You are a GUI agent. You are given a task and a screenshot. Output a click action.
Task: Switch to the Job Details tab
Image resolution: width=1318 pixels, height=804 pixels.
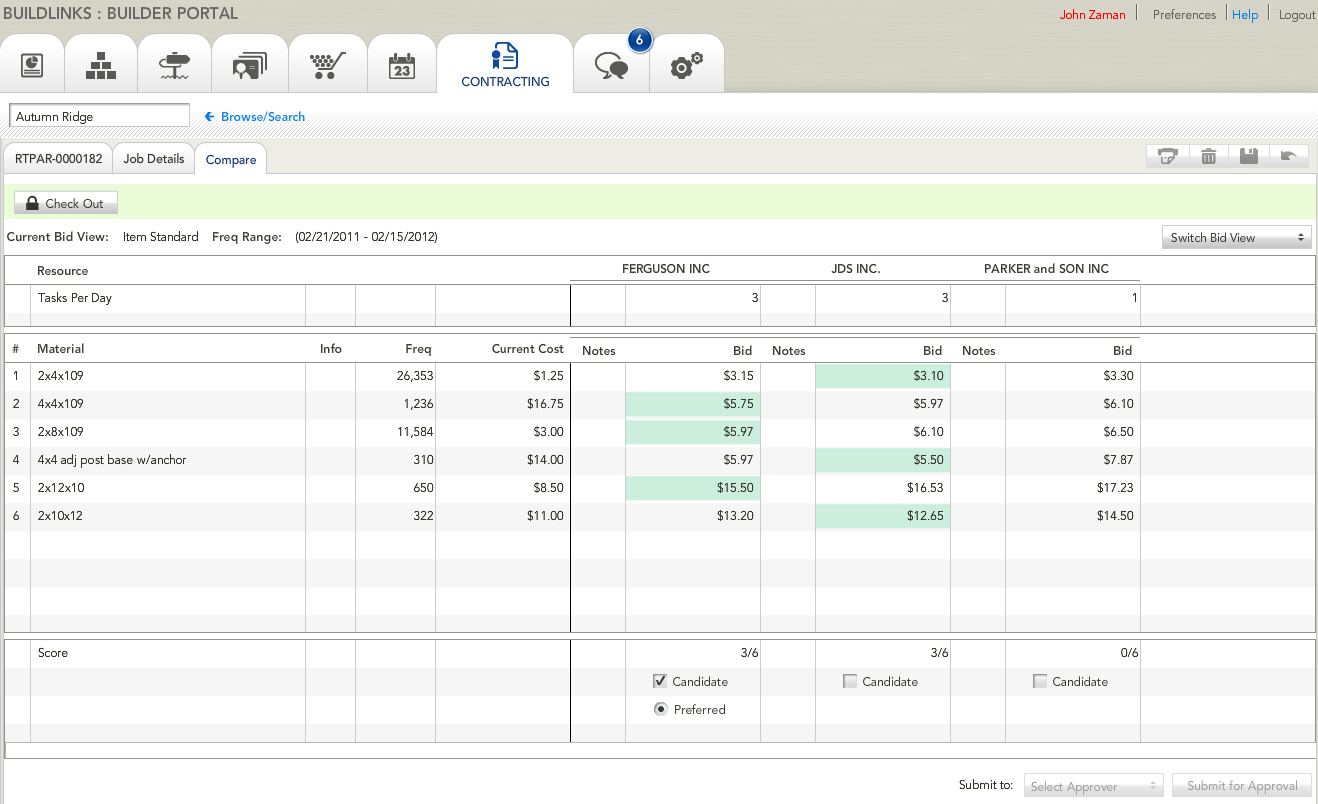(153, 159)
